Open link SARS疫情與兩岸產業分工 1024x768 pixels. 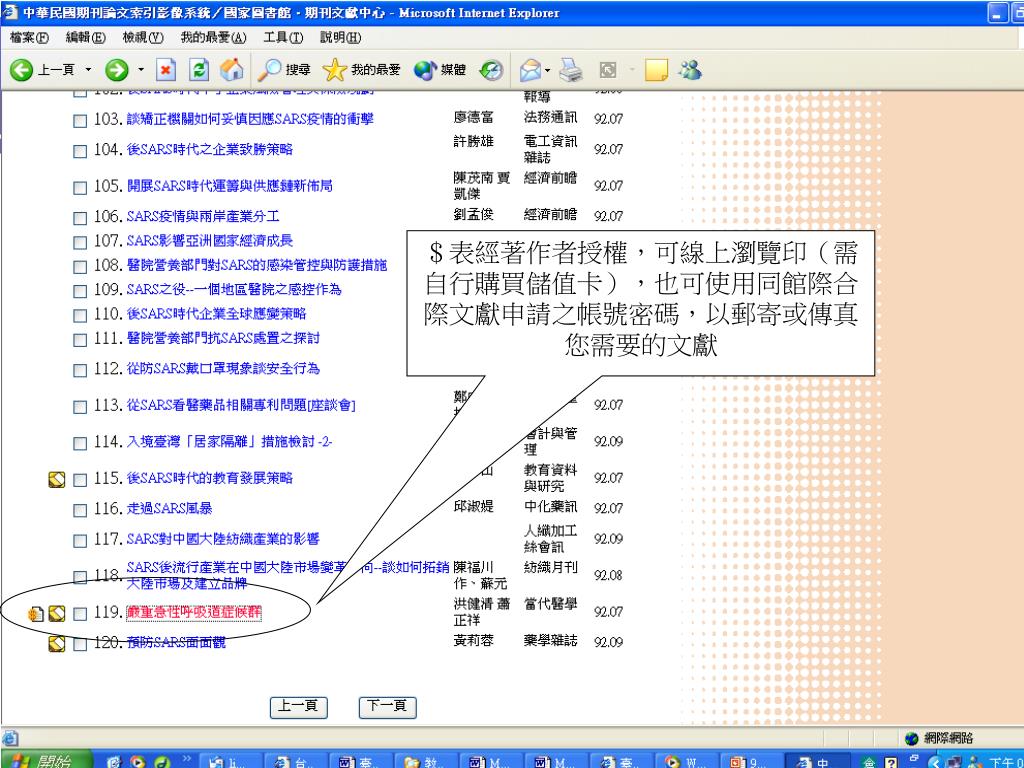pyautogui.click(x=203, y=216)
